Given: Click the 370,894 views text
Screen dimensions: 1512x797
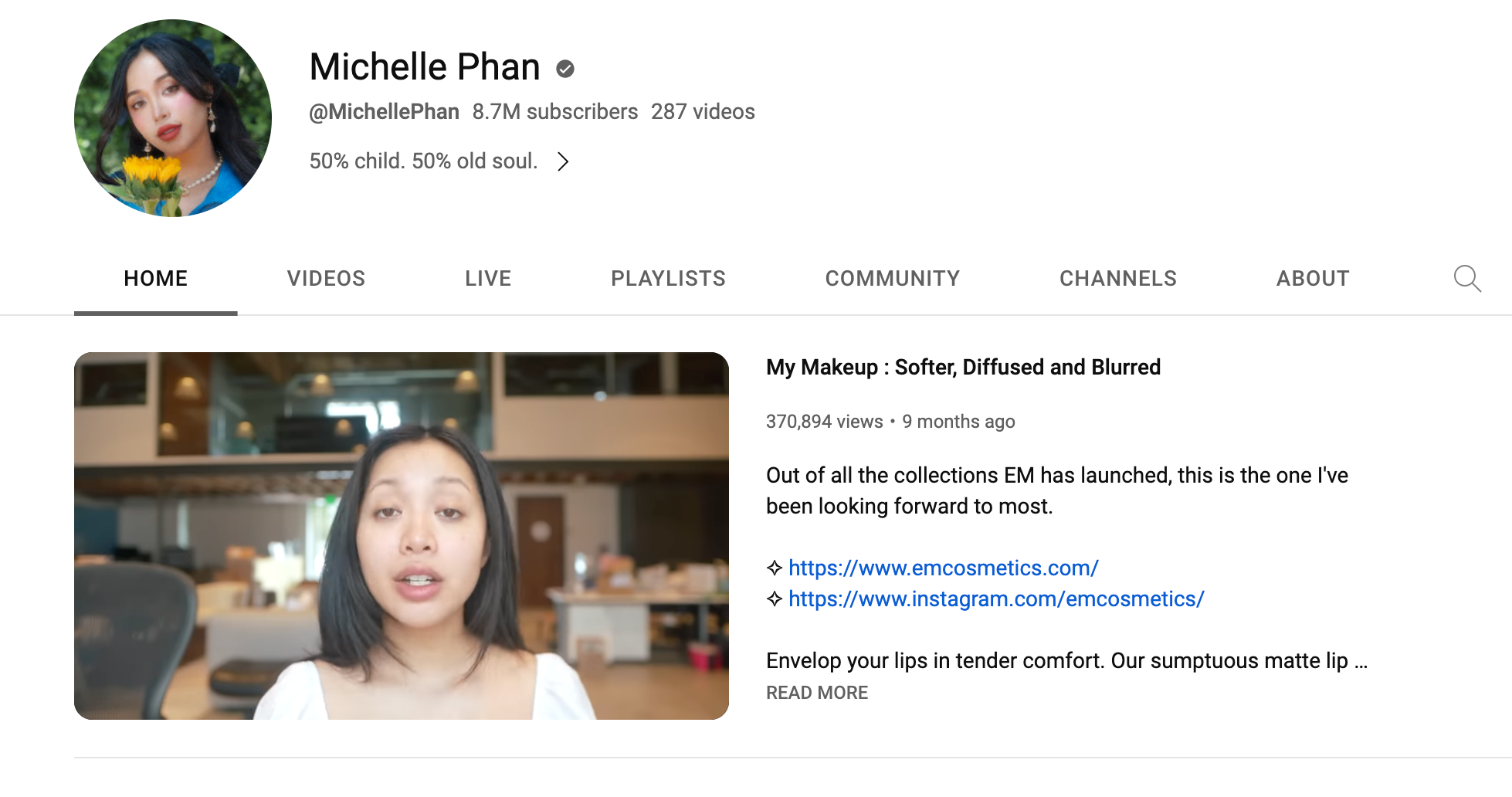Looking at the screenshot, I should click(x=824, y=422).
